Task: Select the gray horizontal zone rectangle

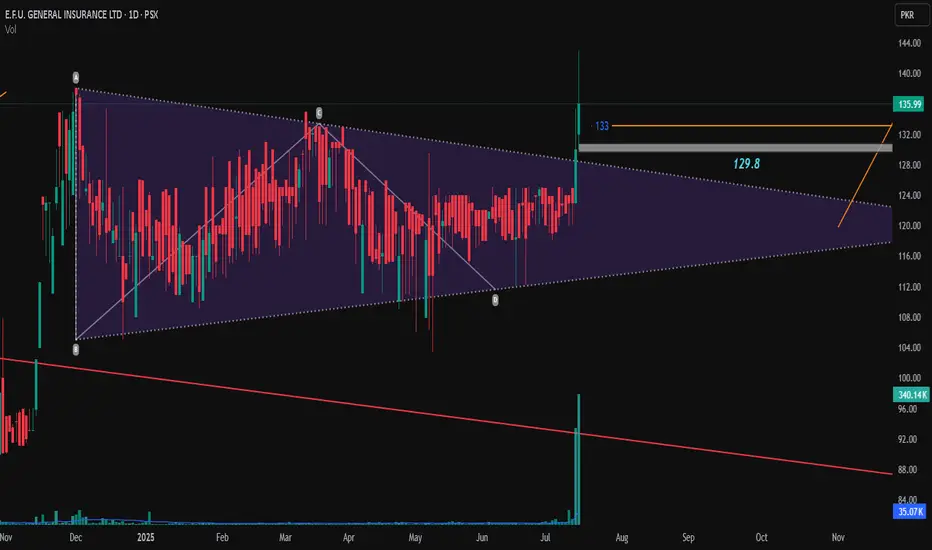Action: point(735,147)
